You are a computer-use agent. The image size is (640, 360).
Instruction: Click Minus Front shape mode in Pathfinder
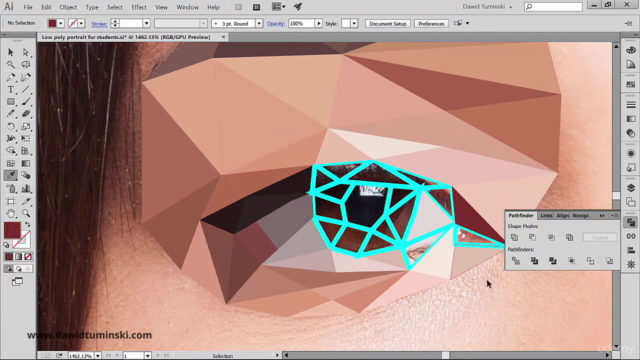(532, 237)
